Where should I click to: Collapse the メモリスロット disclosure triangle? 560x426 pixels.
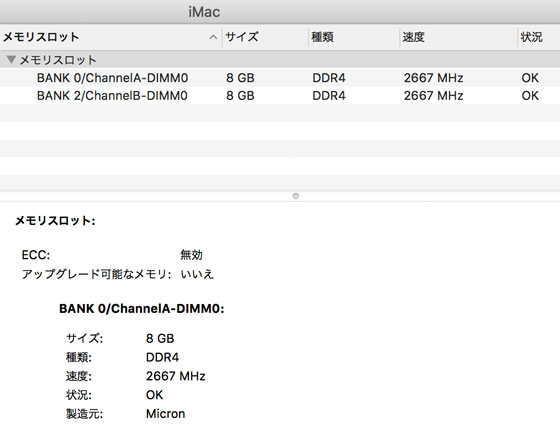[x=11, y=59]
